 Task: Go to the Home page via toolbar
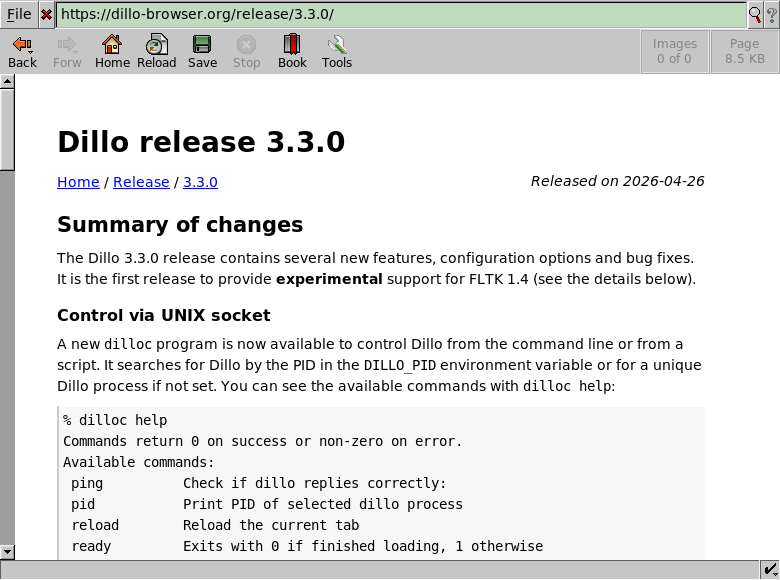[x=112, y=52]
